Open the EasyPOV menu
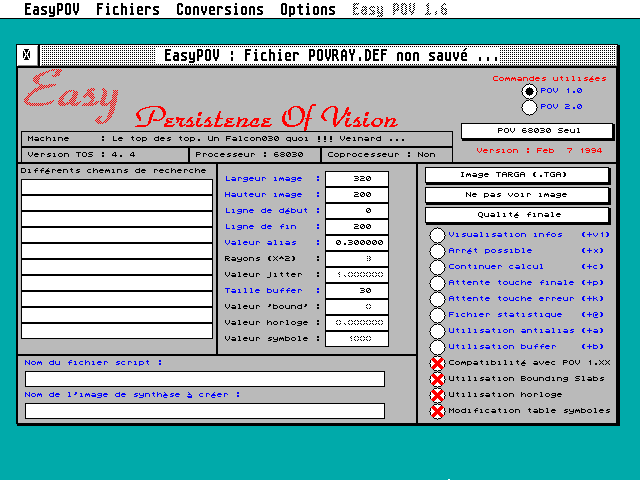Image resolution: width=640 pixels, height=480 pixels. [x=51, y=9]
